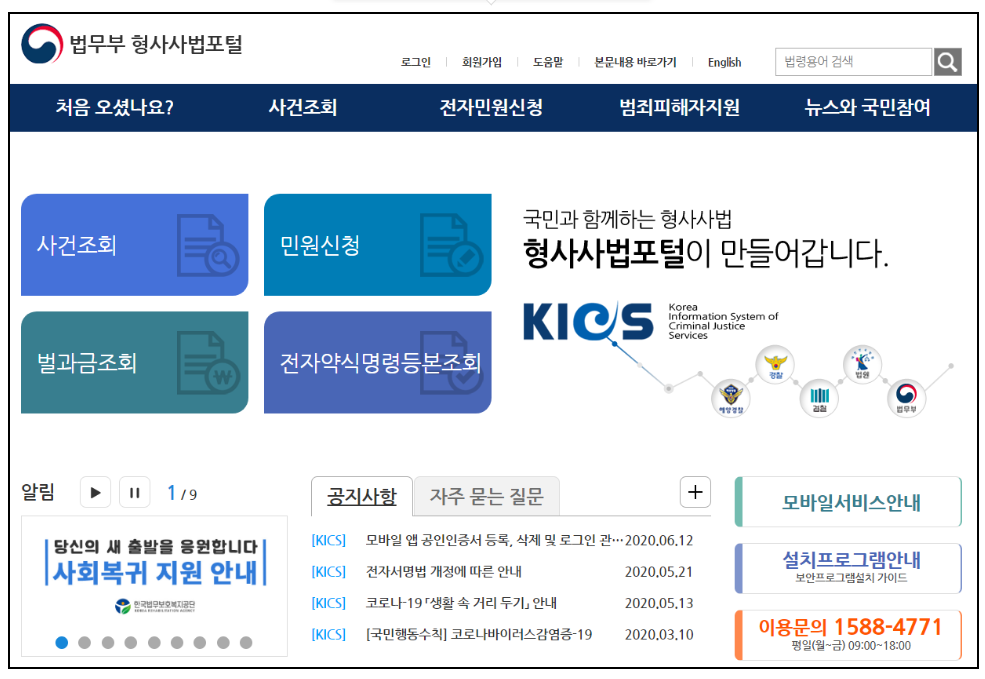
Task: Switch to the 자주 묻는 질문 tab
Action: 486,497
